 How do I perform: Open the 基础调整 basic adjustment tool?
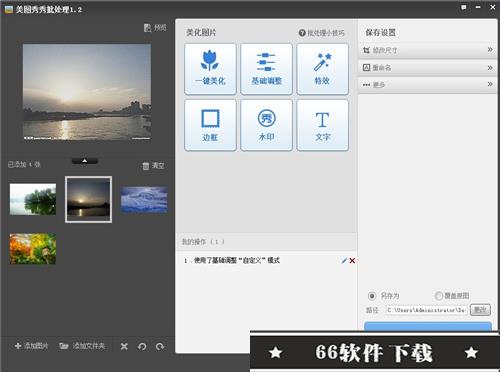[266, 69]
